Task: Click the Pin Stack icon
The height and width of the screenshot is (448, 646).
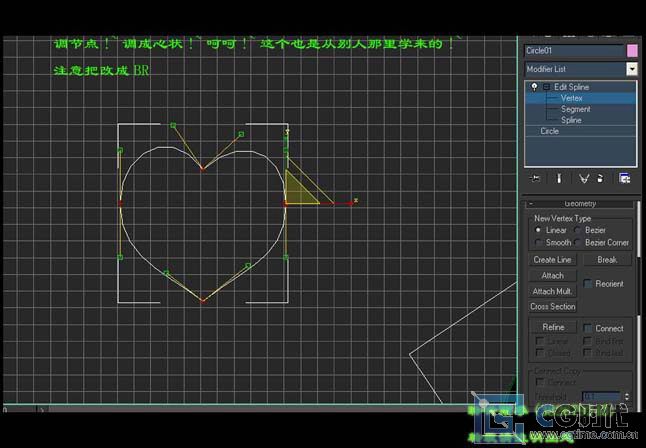Action: coord(536,178)
